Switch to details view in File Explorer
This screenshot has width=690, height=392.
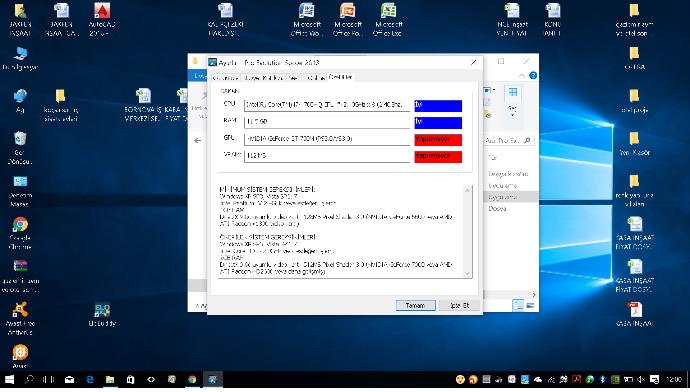(518, 305)
